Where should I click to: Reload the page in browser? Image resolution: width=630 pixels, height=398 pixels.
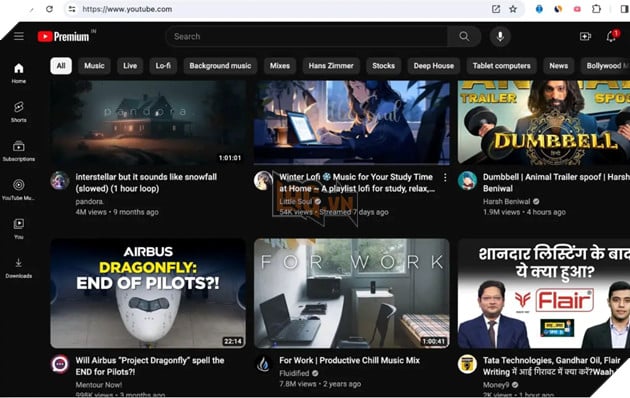coord(49,9)
